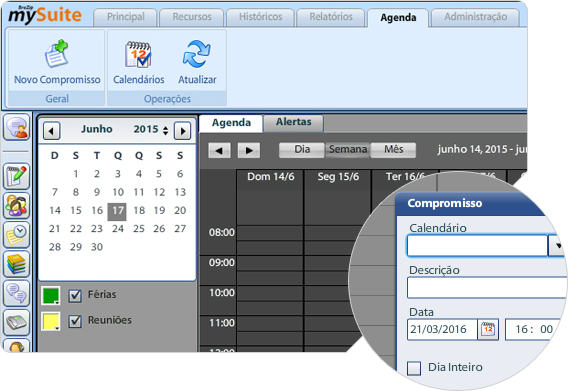This screenshot has width=568, height=391.
Task: Open the yellow Reuniões color picker
Action: point(51,321)
